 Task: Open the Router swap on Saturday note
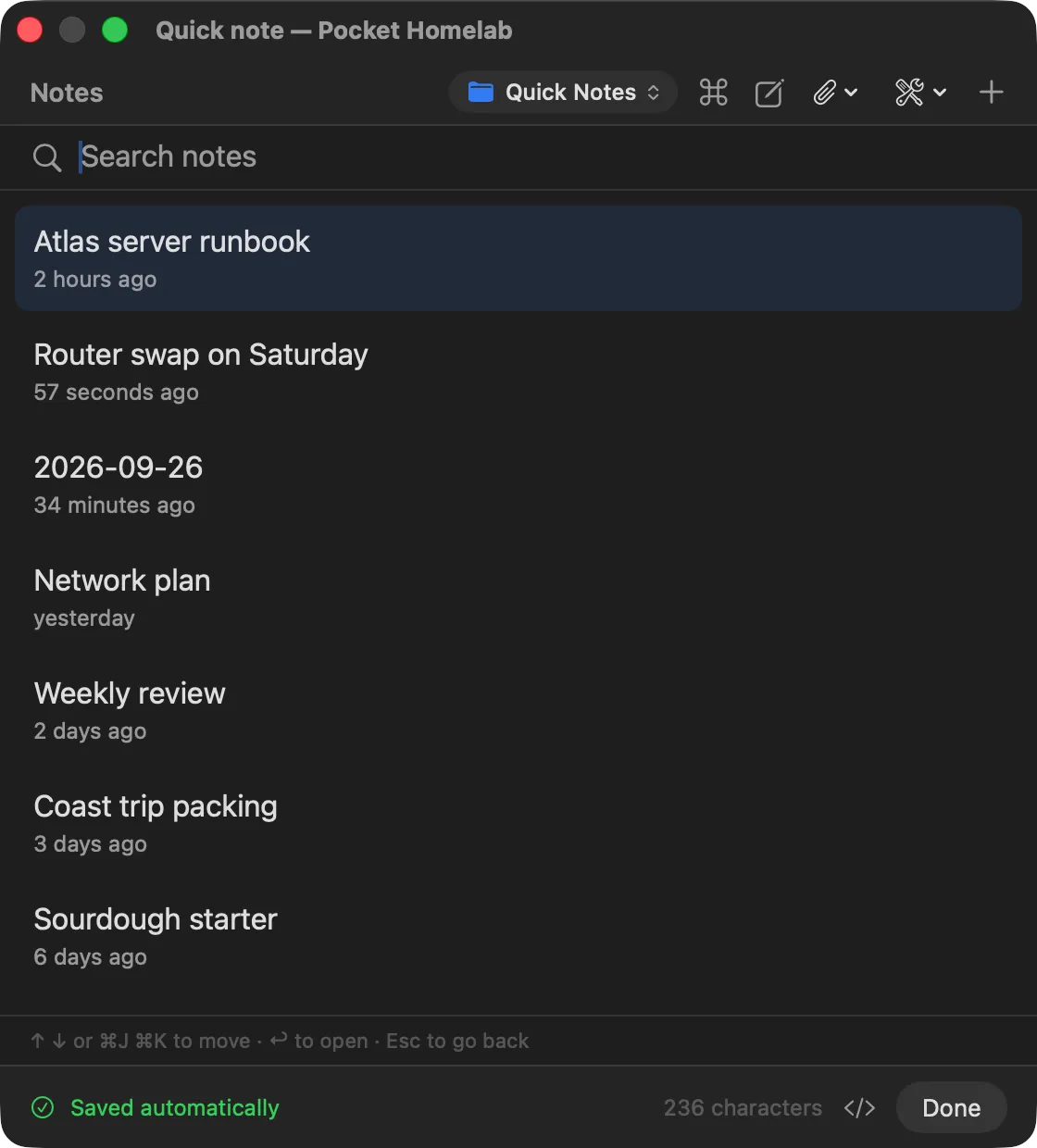(x=518, y=371)
